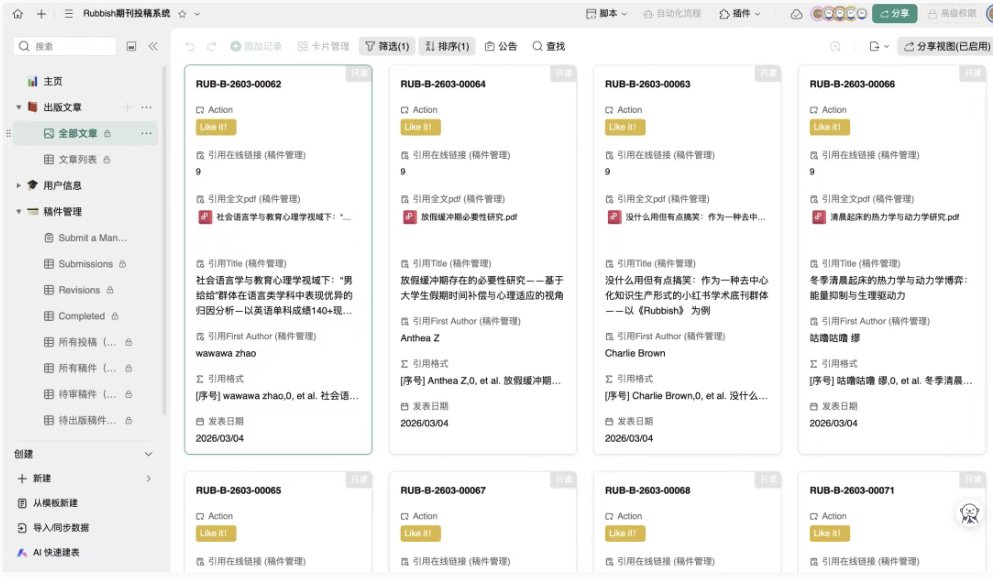Image resolution: width=993 pixels, height=587 pixels.
Task: Open the 待审稿件 view
Action: pos(87,394)
